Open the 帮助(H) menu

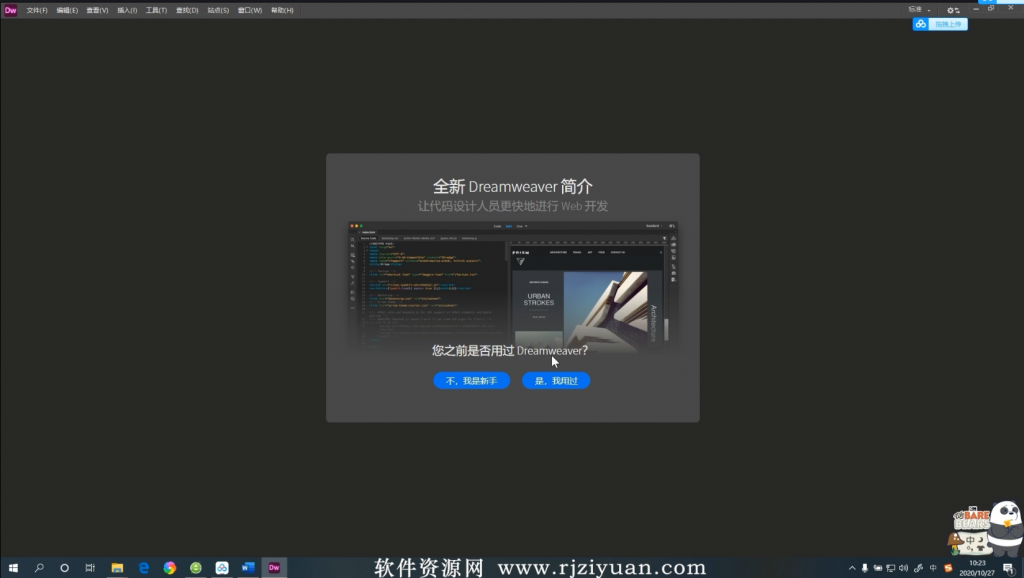282,10
